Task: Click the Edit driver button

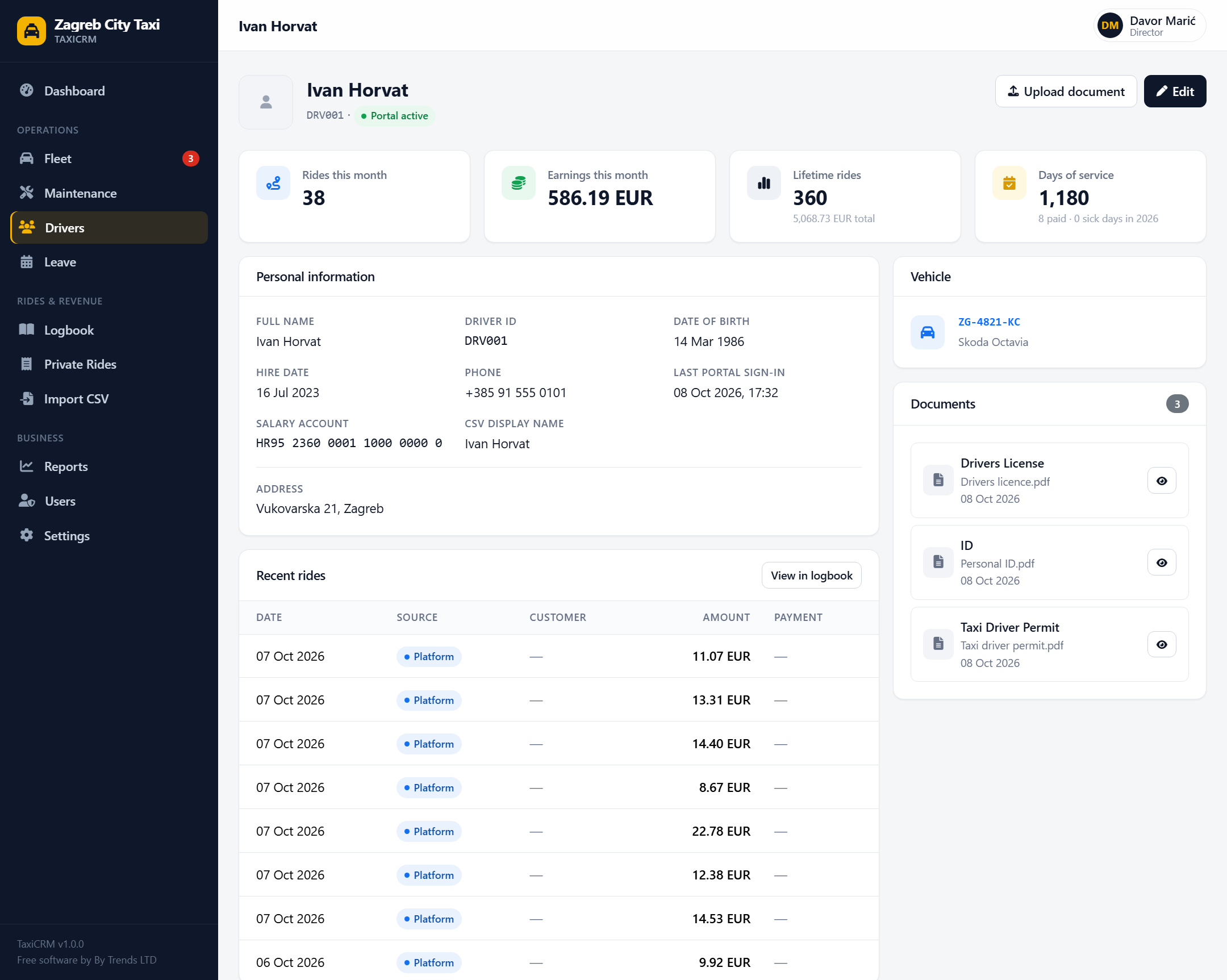Action: pos(1175,91)
